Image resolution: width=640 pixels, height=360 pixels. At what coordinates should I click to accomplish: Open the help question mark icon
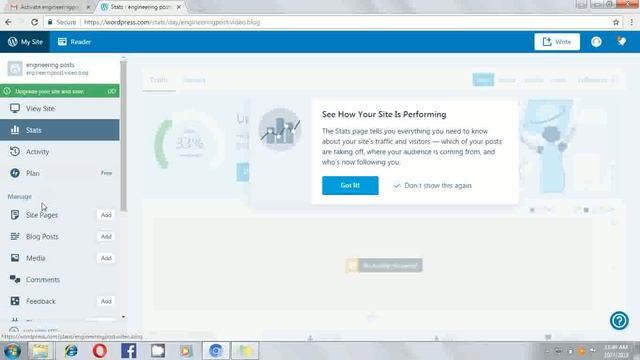(619, 321)
